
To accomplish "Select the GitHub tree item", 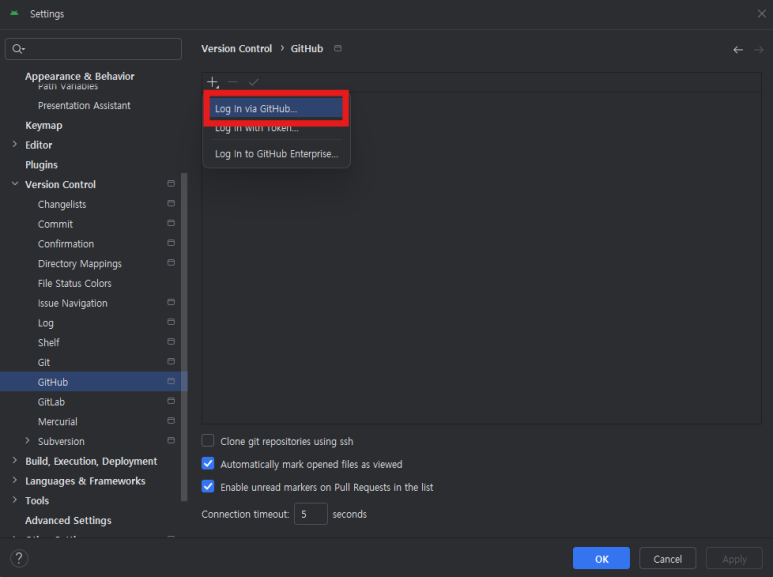I will 93,381.
